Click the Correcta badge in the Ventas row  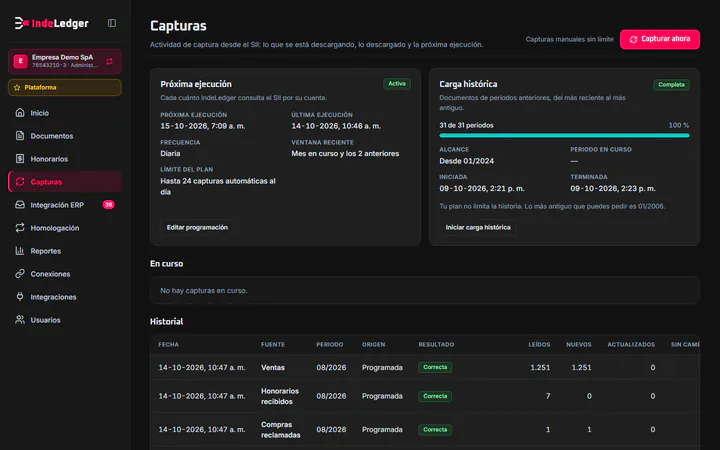pos(435,367)
